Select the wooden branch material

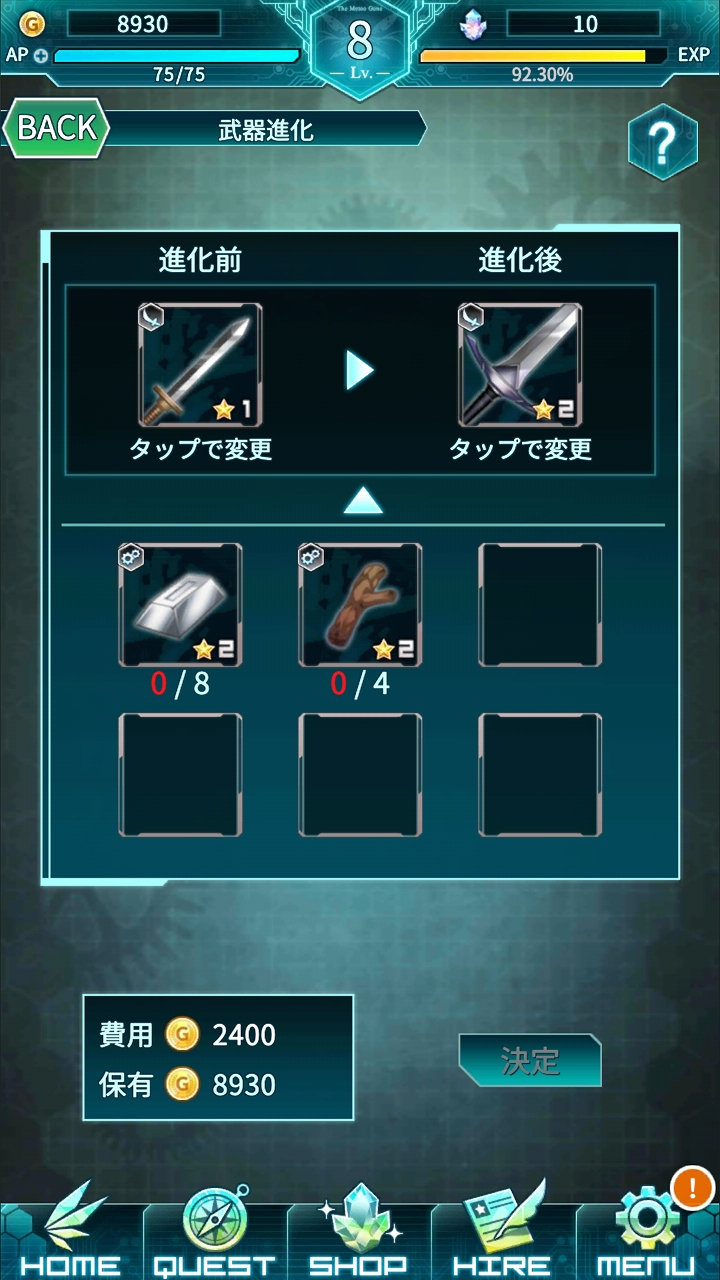(360, 605)
